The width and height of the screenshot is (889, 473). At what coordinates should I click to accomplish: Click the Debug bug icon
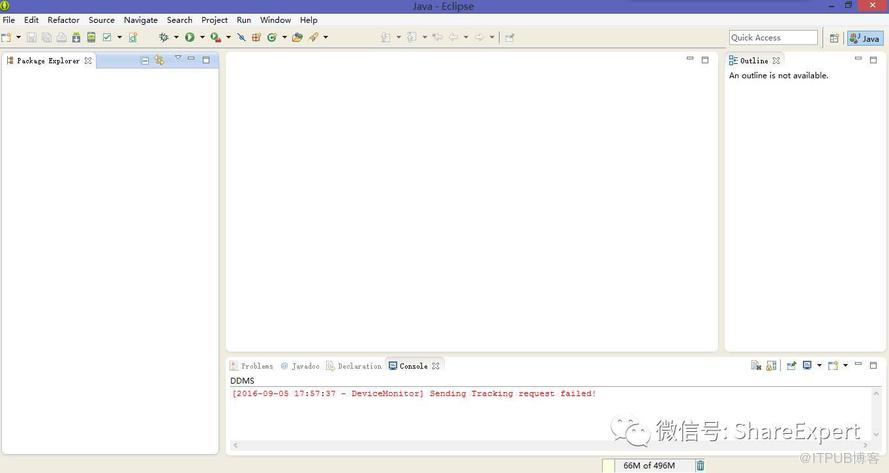coord(163,37)
